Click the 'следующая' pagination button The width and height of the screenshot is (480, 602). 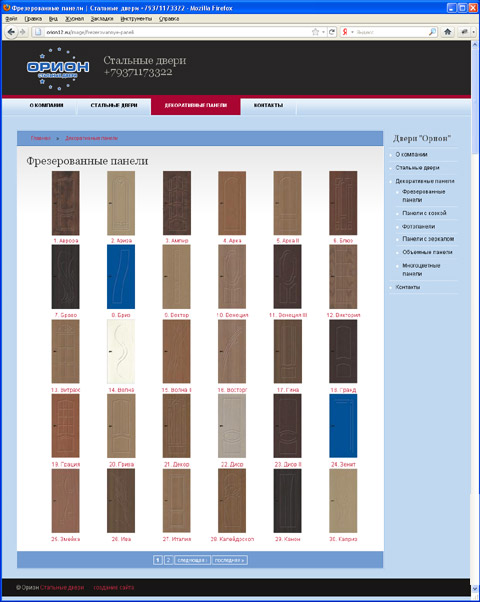pyautogui.click(x=192, y=560)
